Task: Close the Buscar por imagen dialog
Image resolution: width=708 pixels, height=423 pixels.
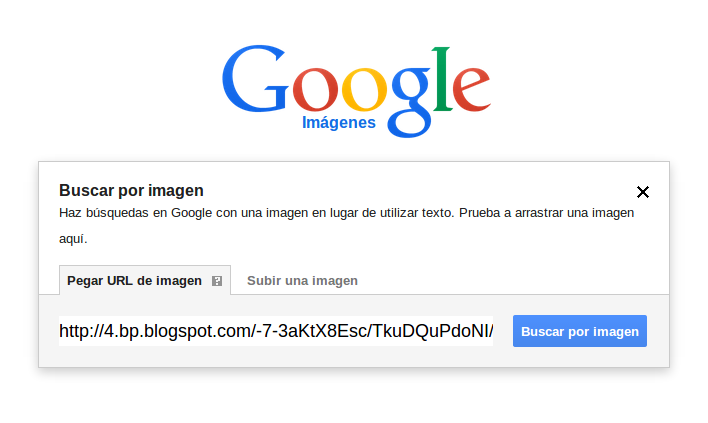Action: [643, 192]
